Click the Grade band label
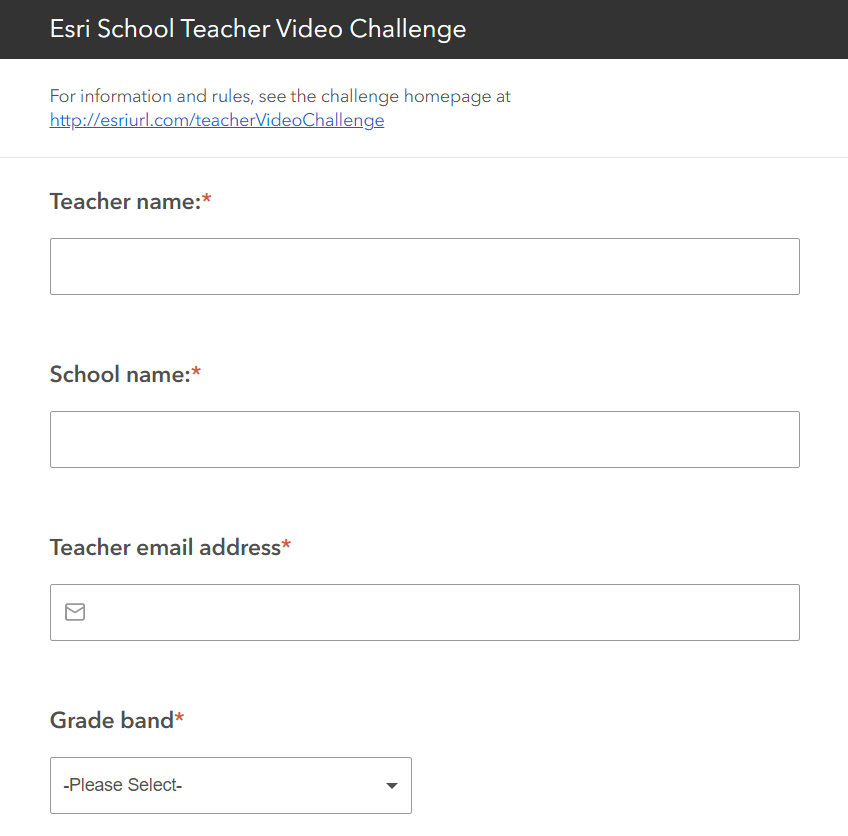848x836 pixels. 112,721
